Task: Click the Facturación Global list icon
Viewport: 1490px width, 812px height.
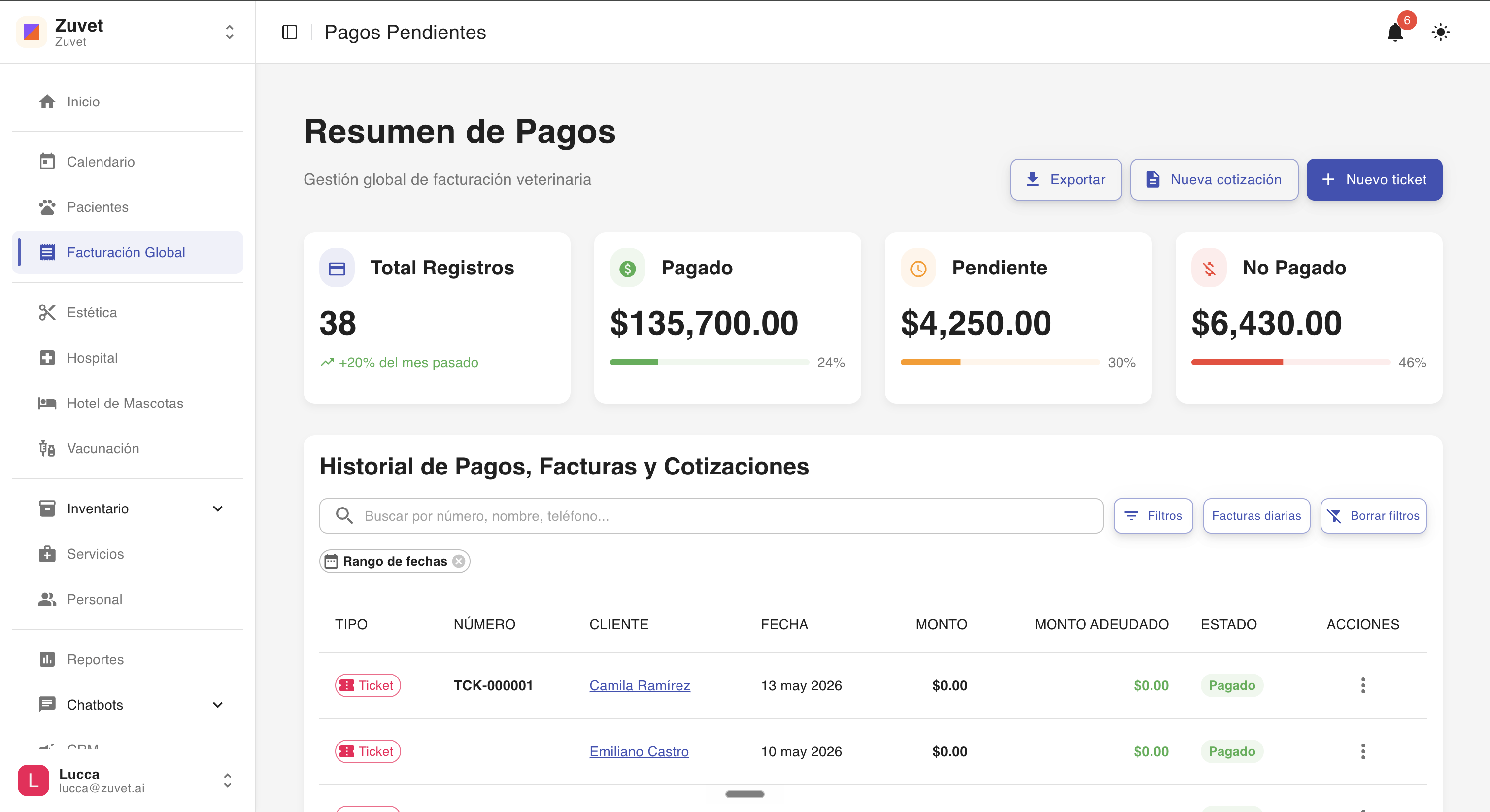Action: pos(47,252)
